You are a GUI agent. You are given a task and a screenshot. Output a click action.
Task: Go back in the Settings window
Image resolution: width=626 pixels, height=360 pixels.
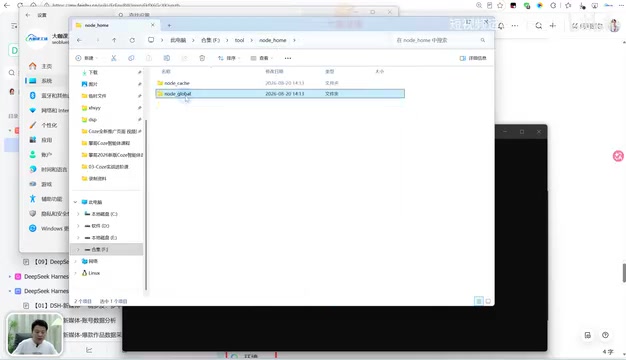pos(28,15)
